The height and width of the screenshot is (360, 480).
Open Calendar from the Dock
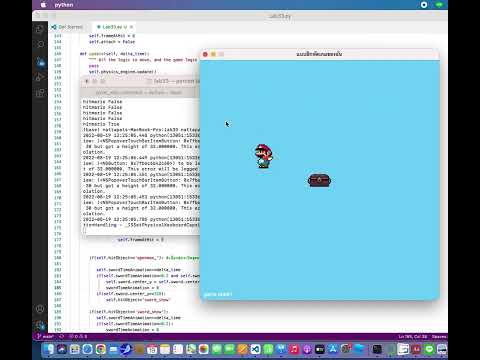coord(152,349)
